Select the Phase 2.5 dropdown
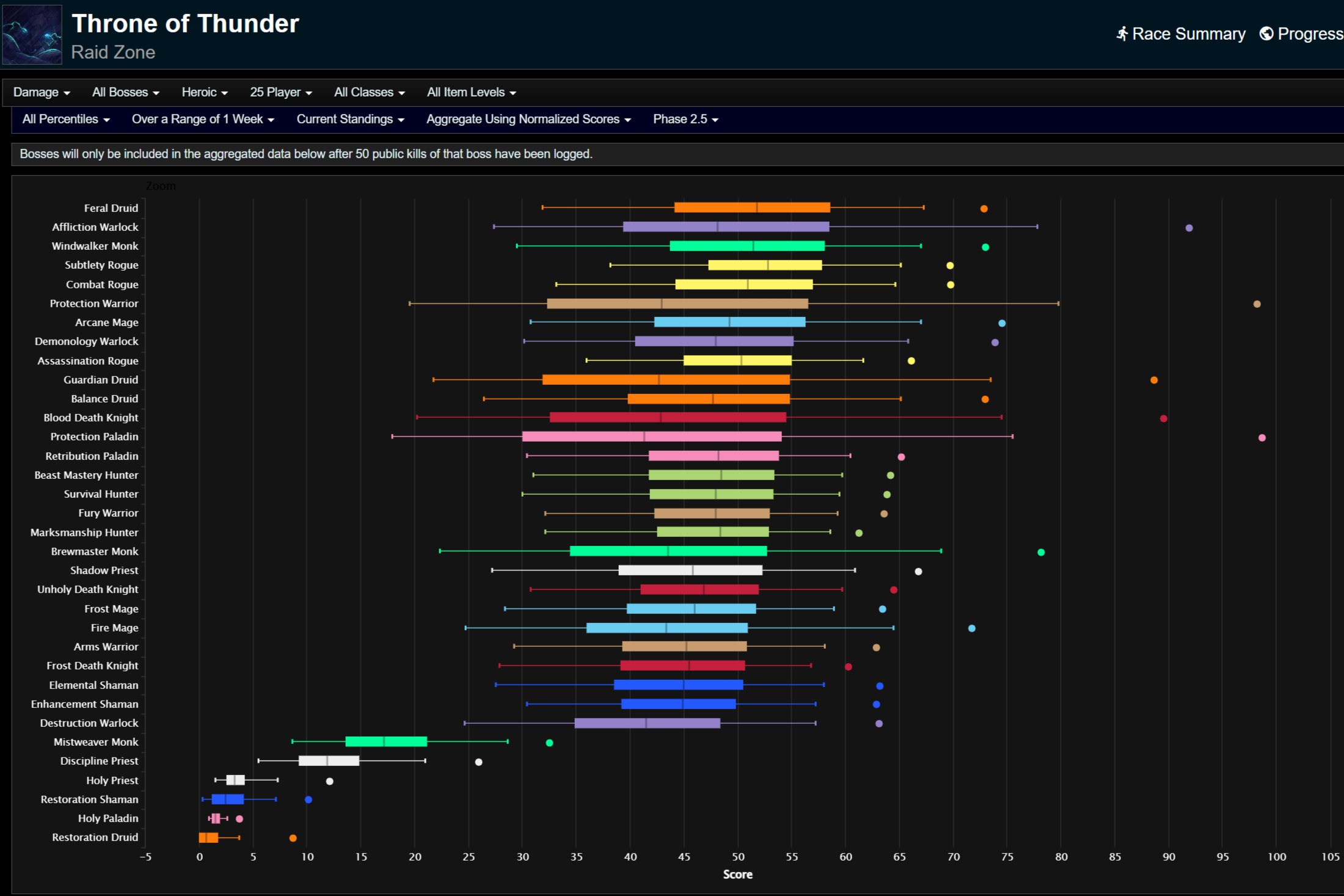The height and width of the screenshot is (896, 1344). tap(685, 119)
